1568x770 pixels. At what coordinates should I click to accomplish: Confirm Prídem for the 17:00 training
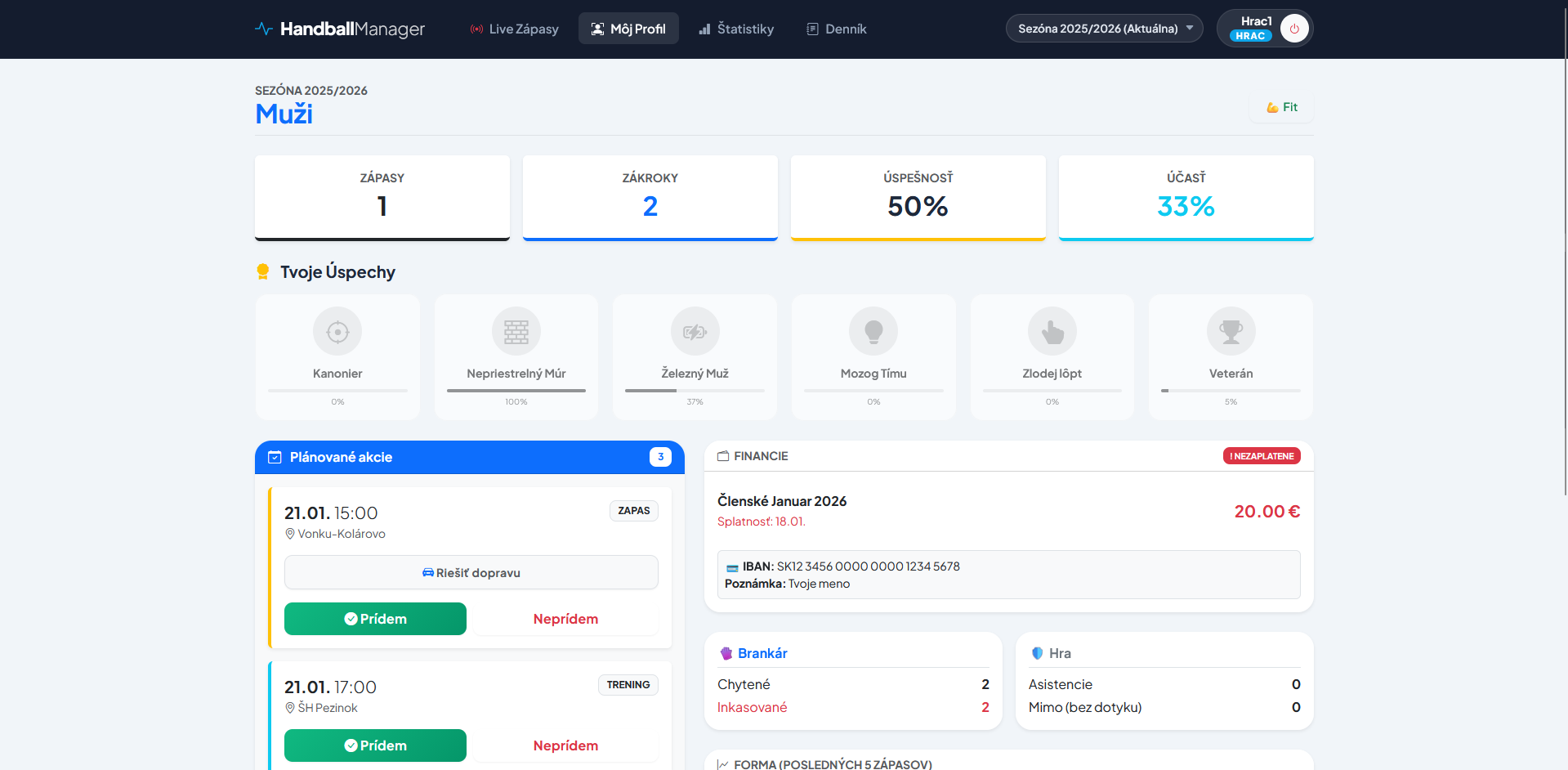375,745
